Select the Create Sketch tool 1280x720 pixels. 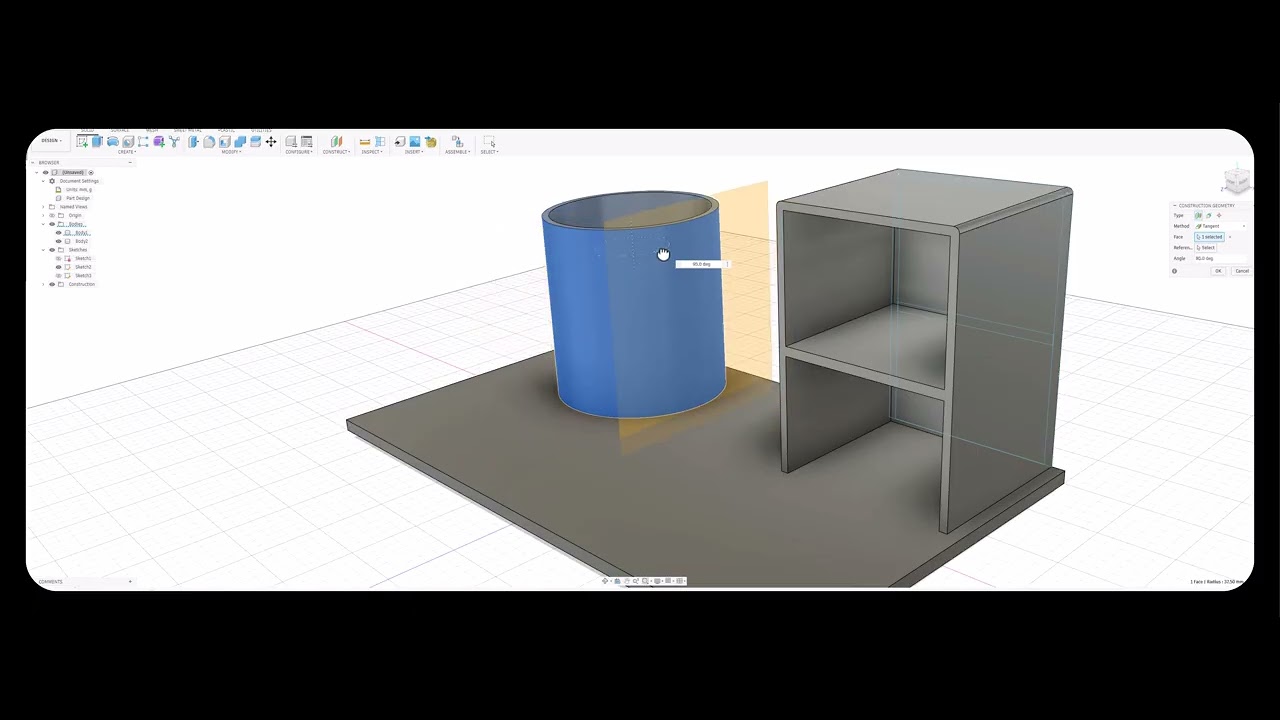pyautogui.click(x=82, y=142)
